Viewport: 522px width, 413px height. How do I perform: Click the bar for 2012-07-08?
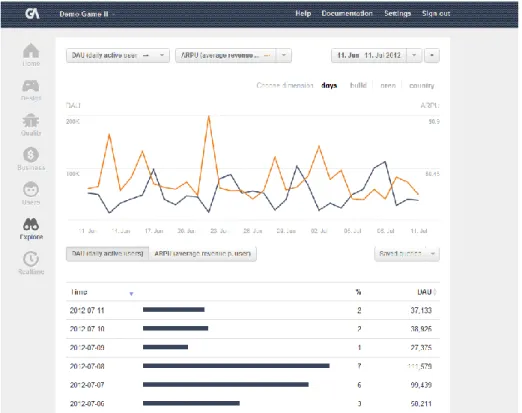click(236, 366)
